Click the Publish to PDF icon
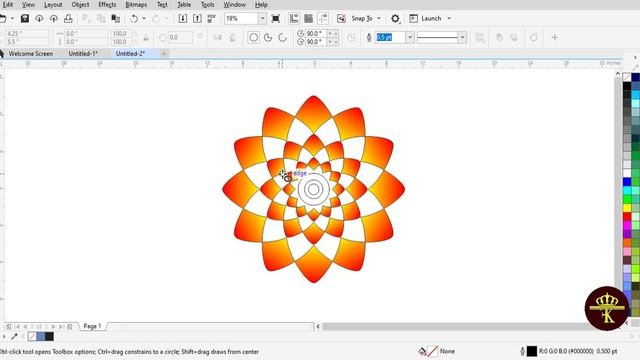The image size is (640, 360). tap(211, 18)
